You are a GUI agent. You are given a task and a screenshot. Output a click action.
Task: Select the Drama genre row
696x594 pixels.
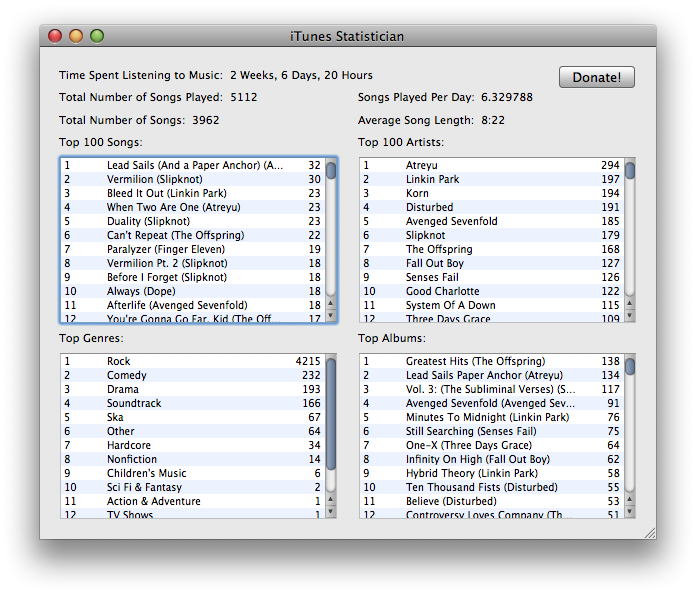[x=193, y=389]
